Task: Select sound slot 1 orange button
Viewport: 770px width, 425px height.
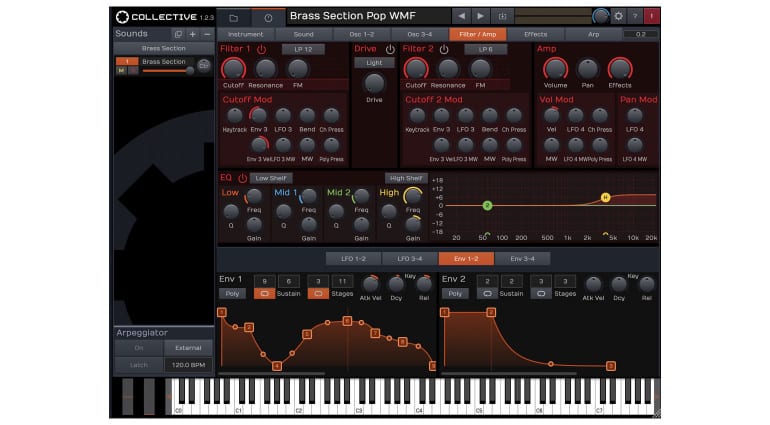Action: click(127, 61)
